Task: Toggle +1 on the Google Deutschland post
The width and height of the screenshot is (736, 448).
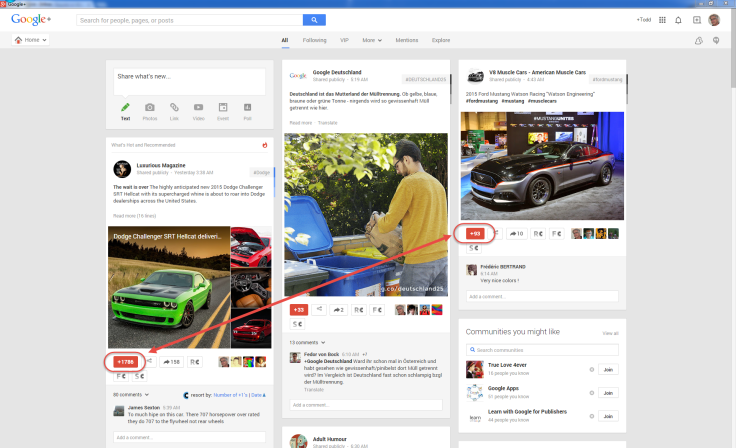Action: (x=298, y=310)
